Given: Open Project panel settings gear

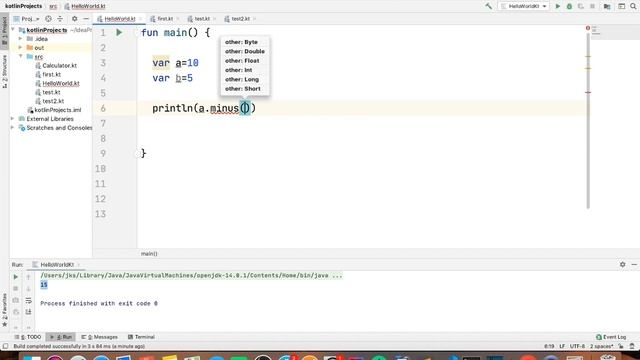Looking at the screenshot, I should tap(74, 19).
